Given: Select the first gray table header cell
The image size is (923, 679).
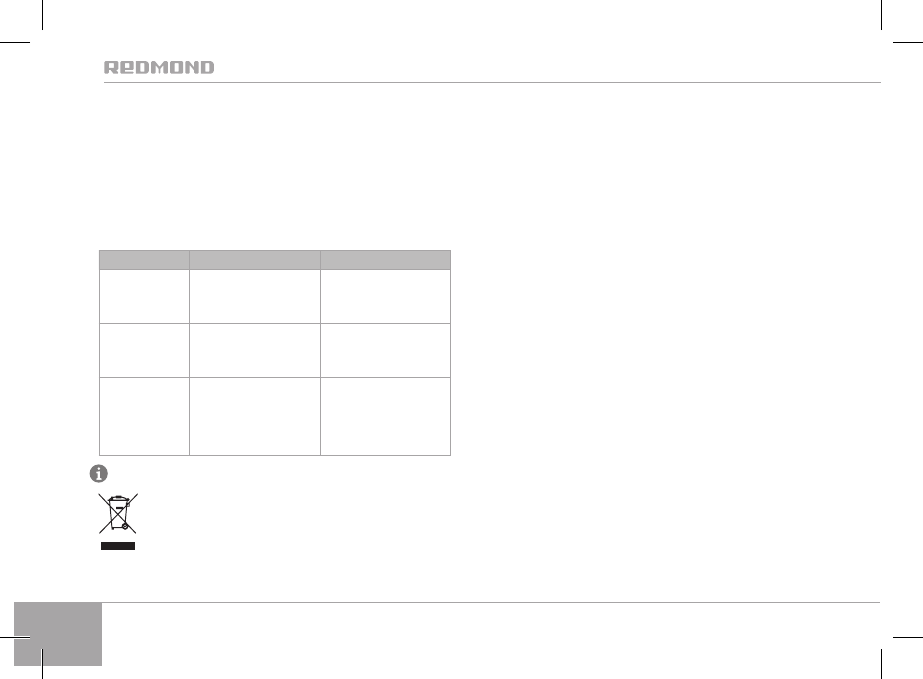Looking at the screenshot, I should pyautogui.click(x=144, y=259).
